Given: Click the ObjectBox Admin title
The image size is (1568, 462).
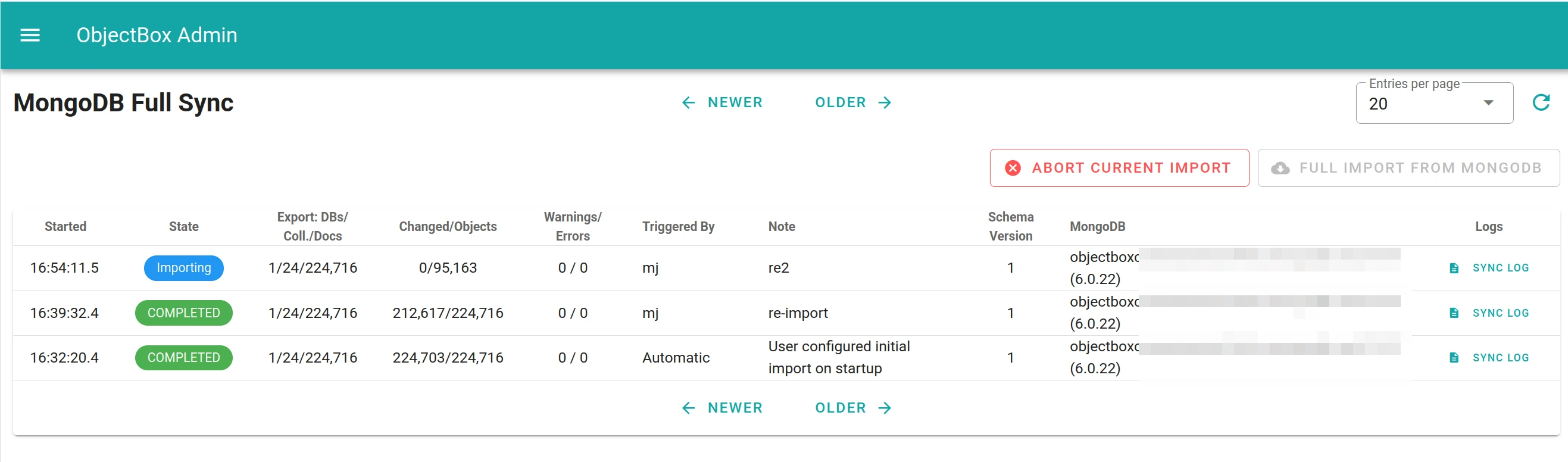Looking at the screenshot, I should tap(157, 35).
